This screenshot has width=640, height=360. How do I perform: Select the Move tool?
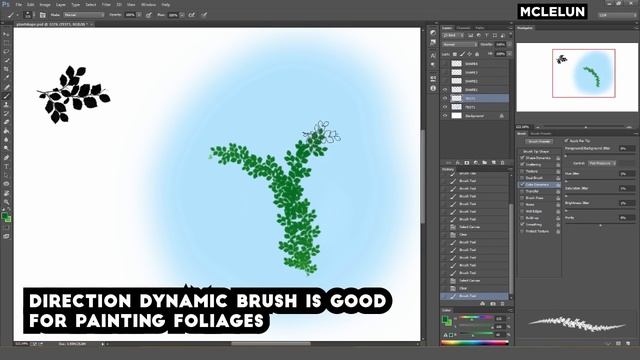coord(6,34)
